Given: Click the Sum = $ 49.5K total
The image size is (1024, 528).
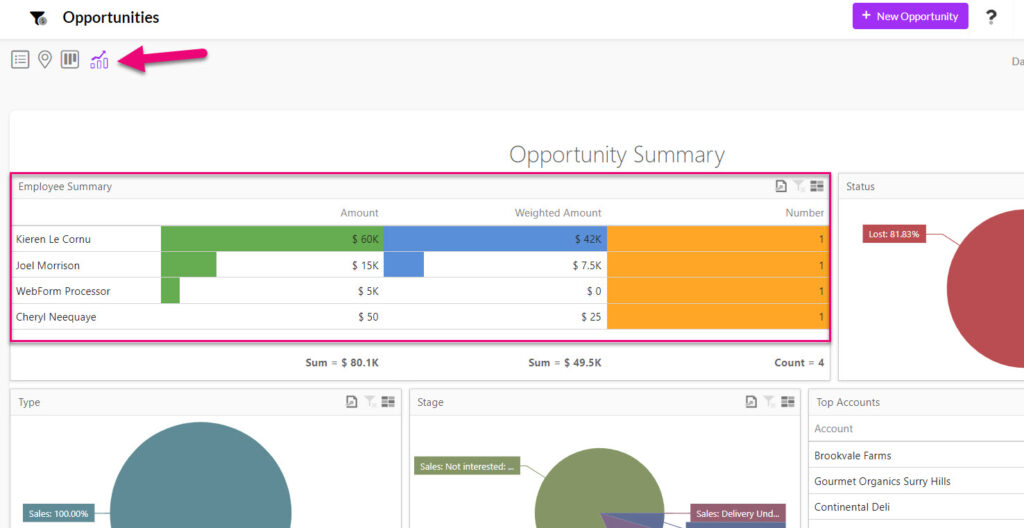Looking at the screenshot, I should tap(565, 363).
